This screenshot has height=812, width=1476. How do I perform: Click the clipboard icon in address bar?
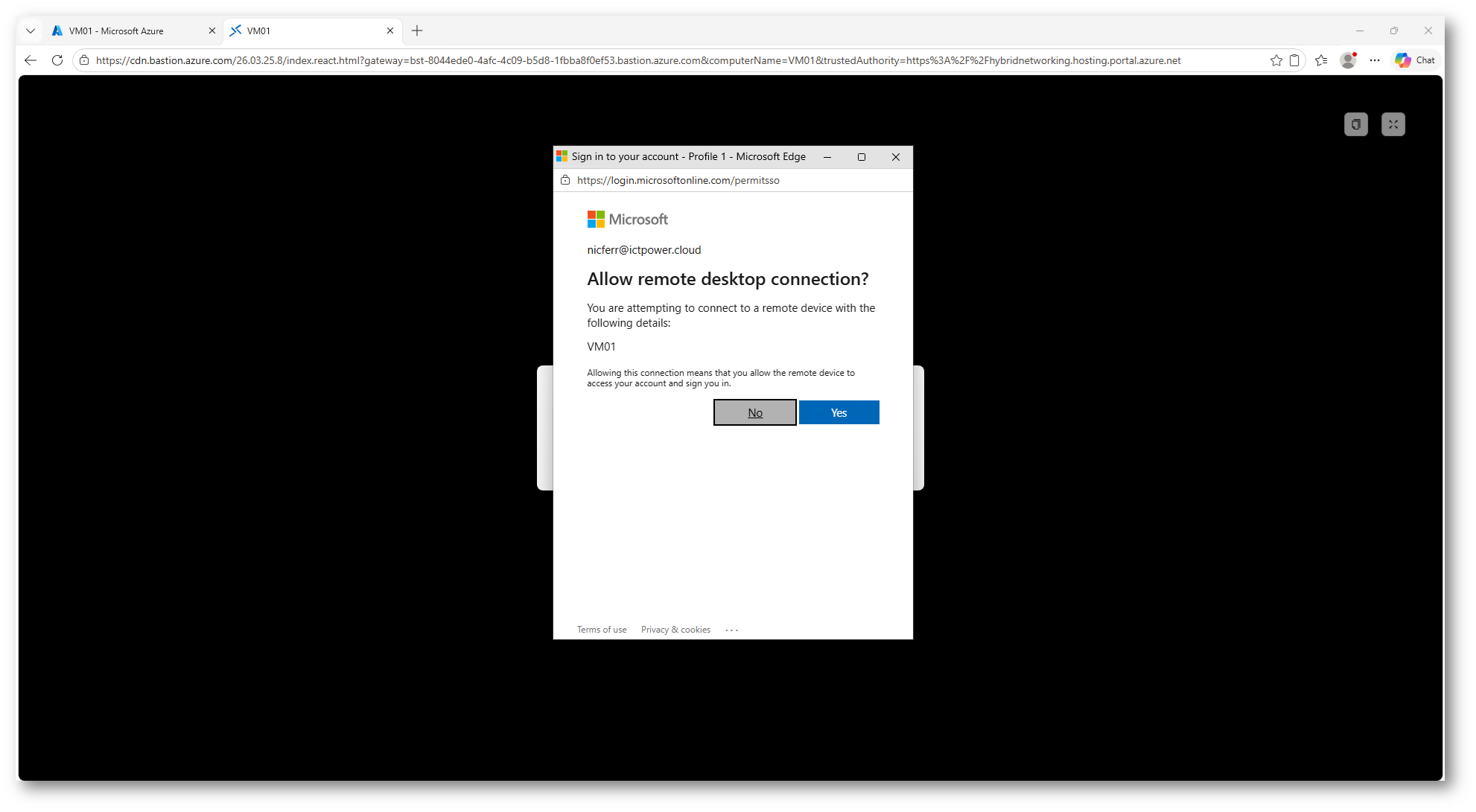tap(1294, 60)
